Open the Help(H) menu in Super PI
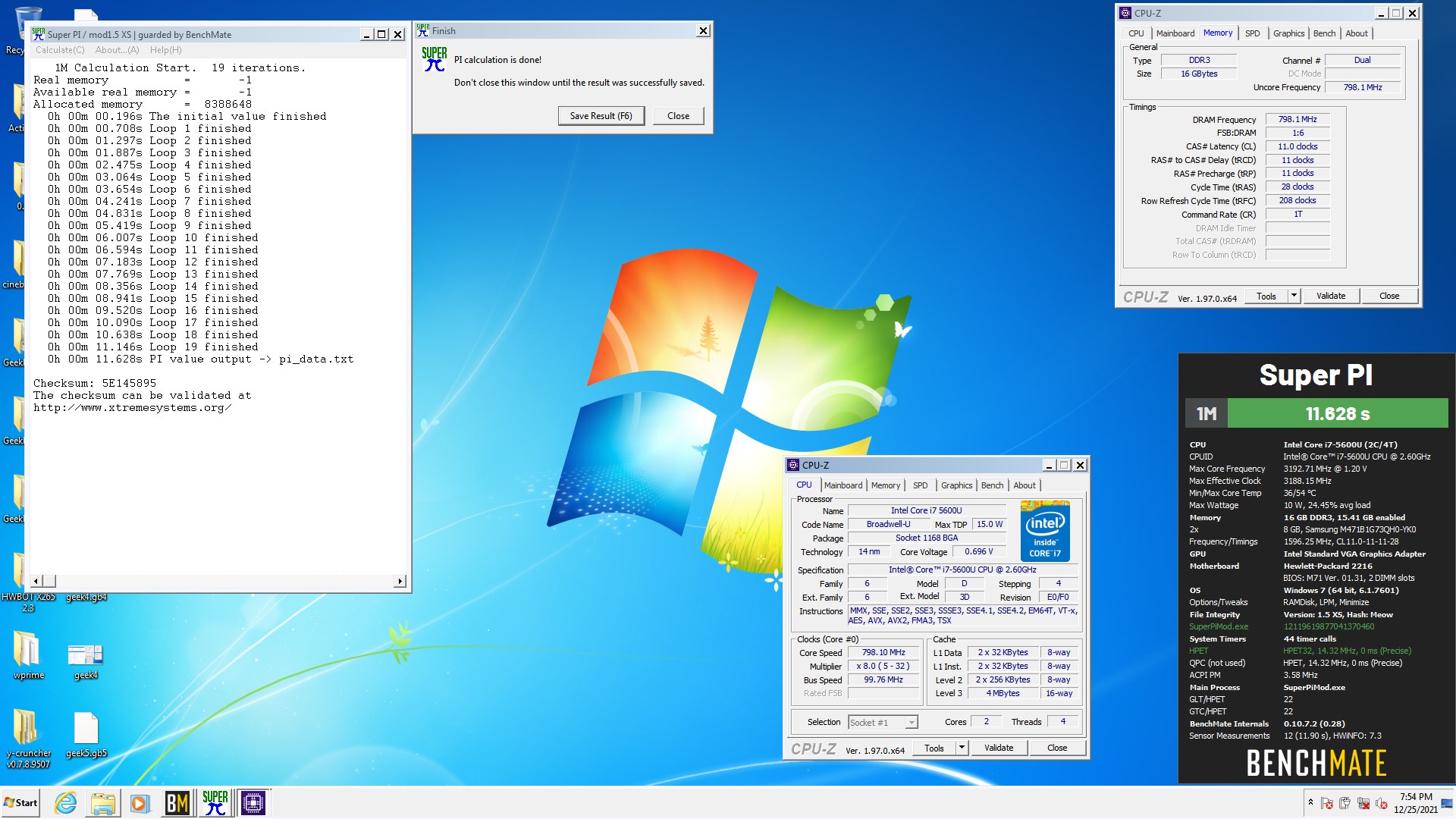The height and width of the screenshot is (819, 1456). [165, 50]
